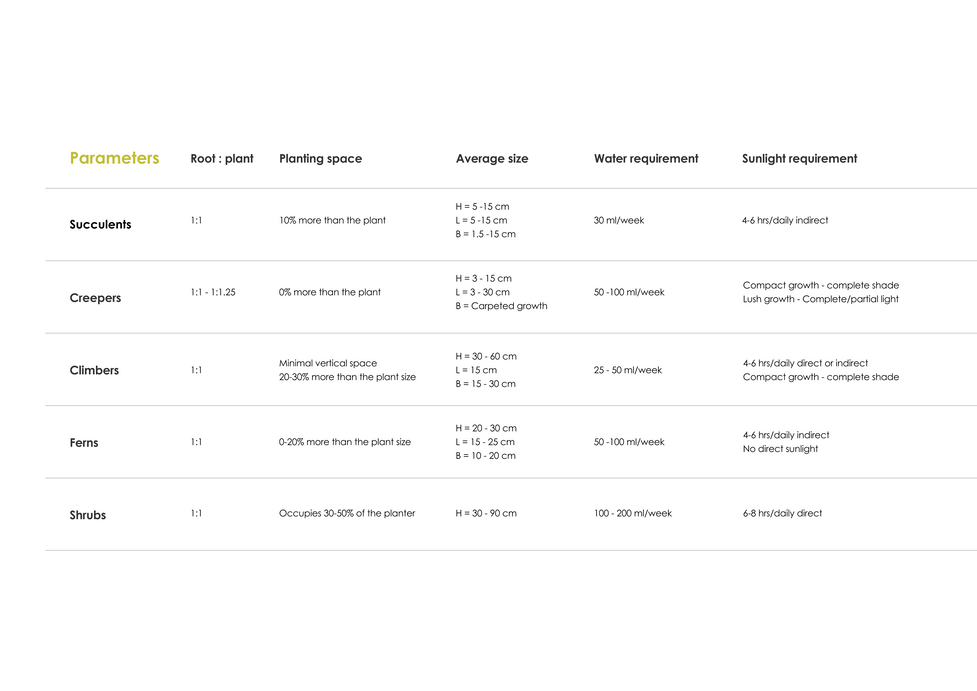Screen dimensions: 977x691
Task: Select the 100 - 200 ml/week cell
Action: coord(633,513)
